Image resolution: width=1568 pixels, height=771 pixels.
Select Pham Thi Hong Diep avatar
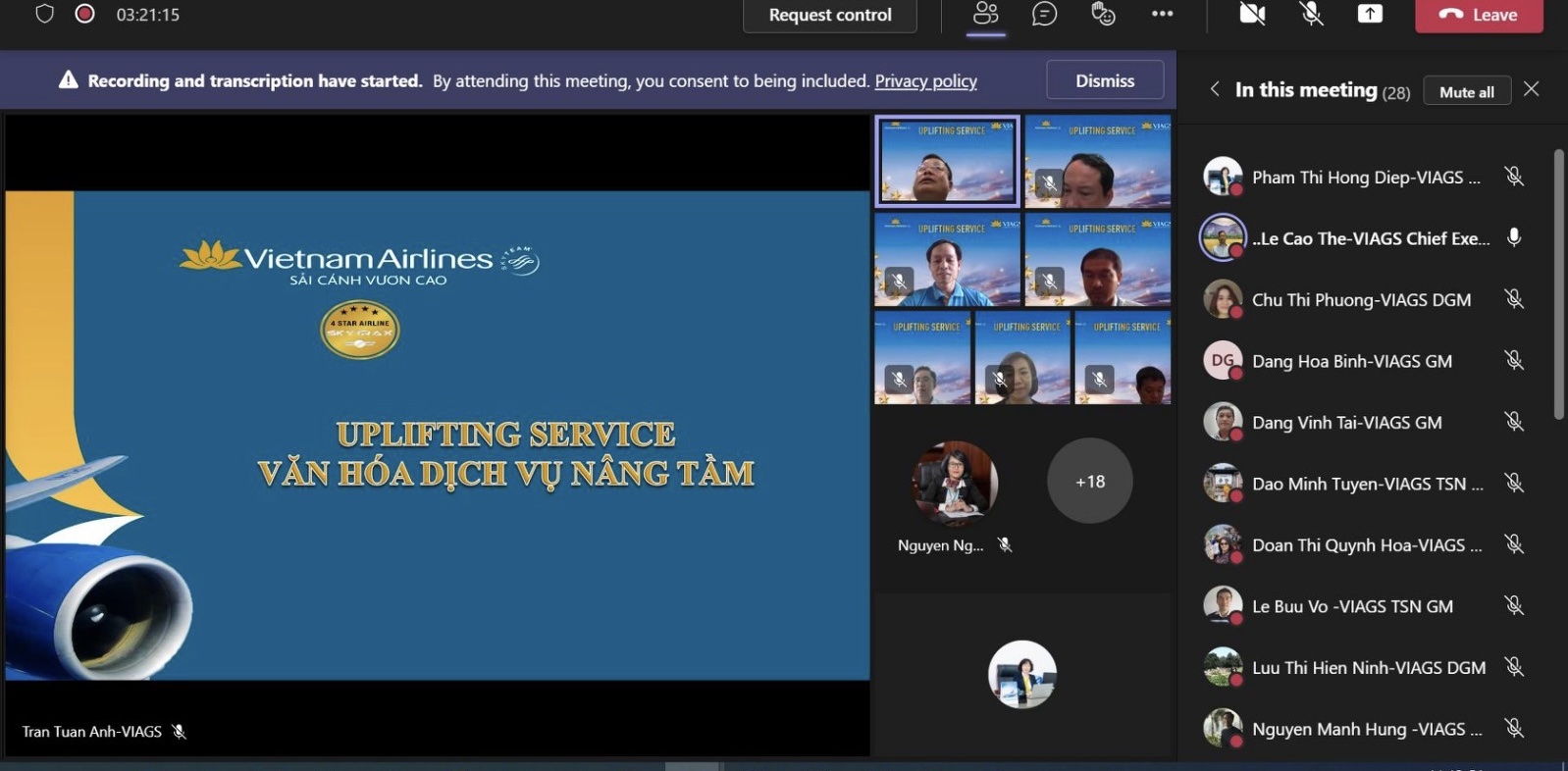[x=1223, y=177]
